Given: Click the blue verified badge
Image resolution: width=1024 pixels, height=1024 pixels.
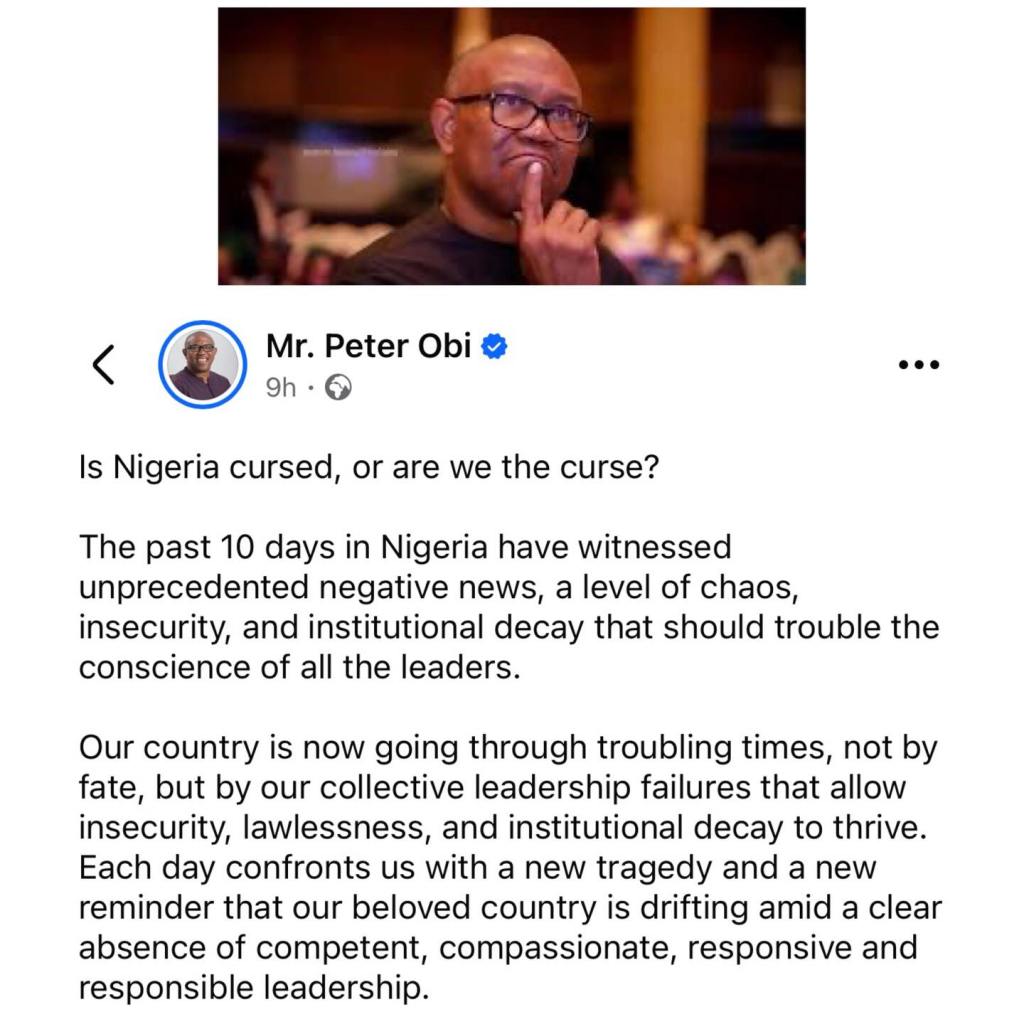Looking at the screenshot, I should tap(494, 346).
